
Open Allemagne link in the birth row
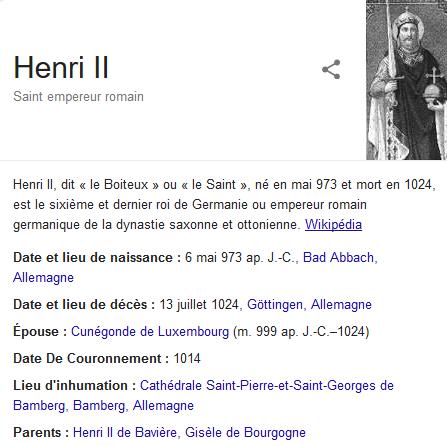pyautogui.click(x=43, y=278)
